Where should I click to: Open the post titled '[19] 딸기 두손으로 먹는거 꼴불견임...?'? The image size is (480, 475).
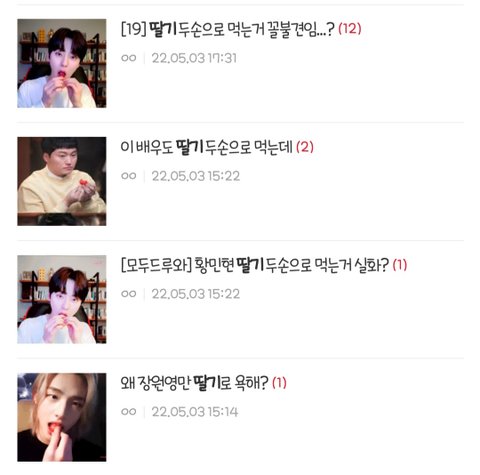[227, 29]
